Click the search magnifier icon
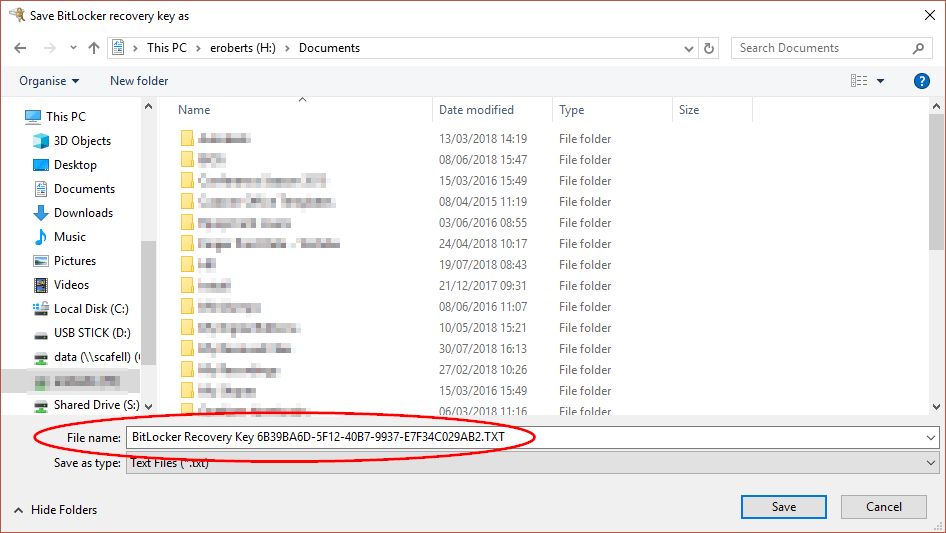 (918, 48)
